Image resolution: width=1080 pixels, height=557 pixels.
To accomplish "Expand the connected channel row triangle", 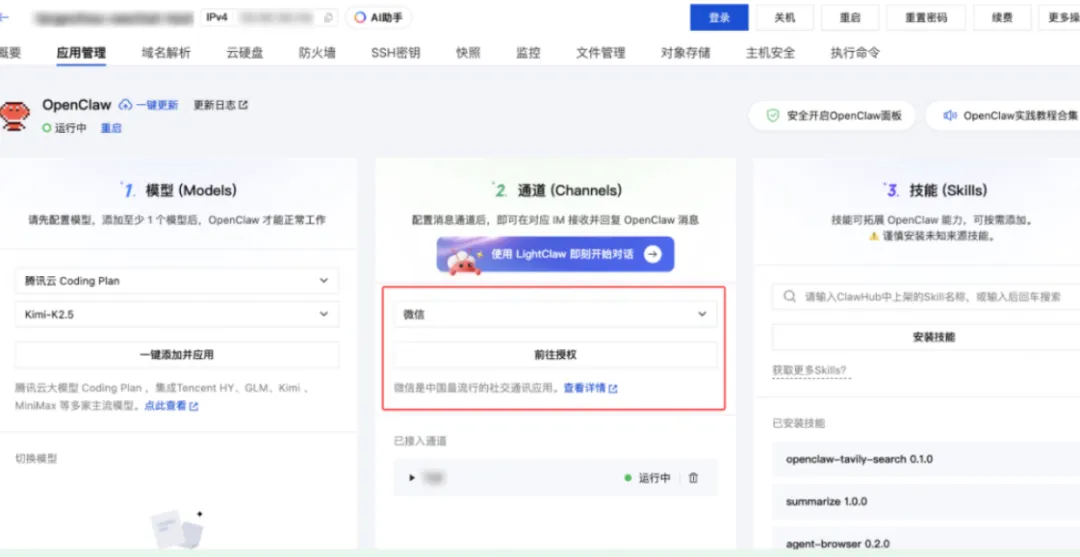I will (x=412, y=478).
